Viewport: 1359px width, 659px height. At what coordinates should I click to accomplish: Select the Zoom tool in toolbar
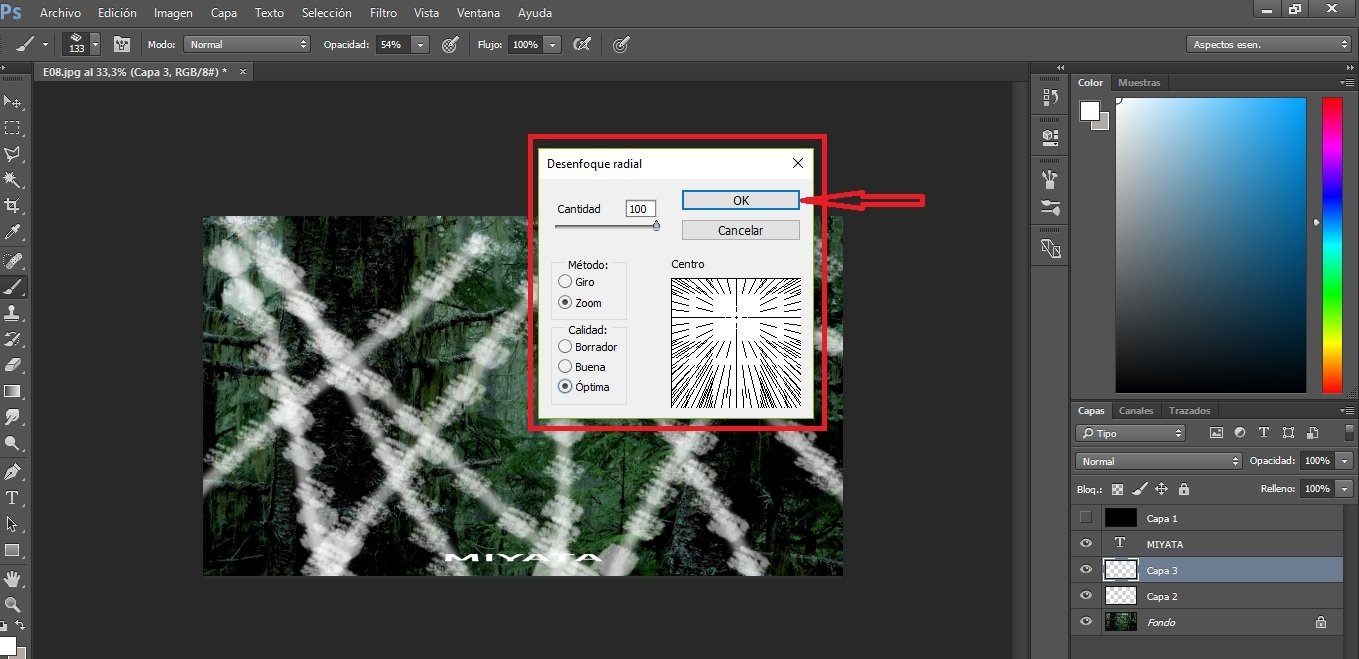[13, 604]
